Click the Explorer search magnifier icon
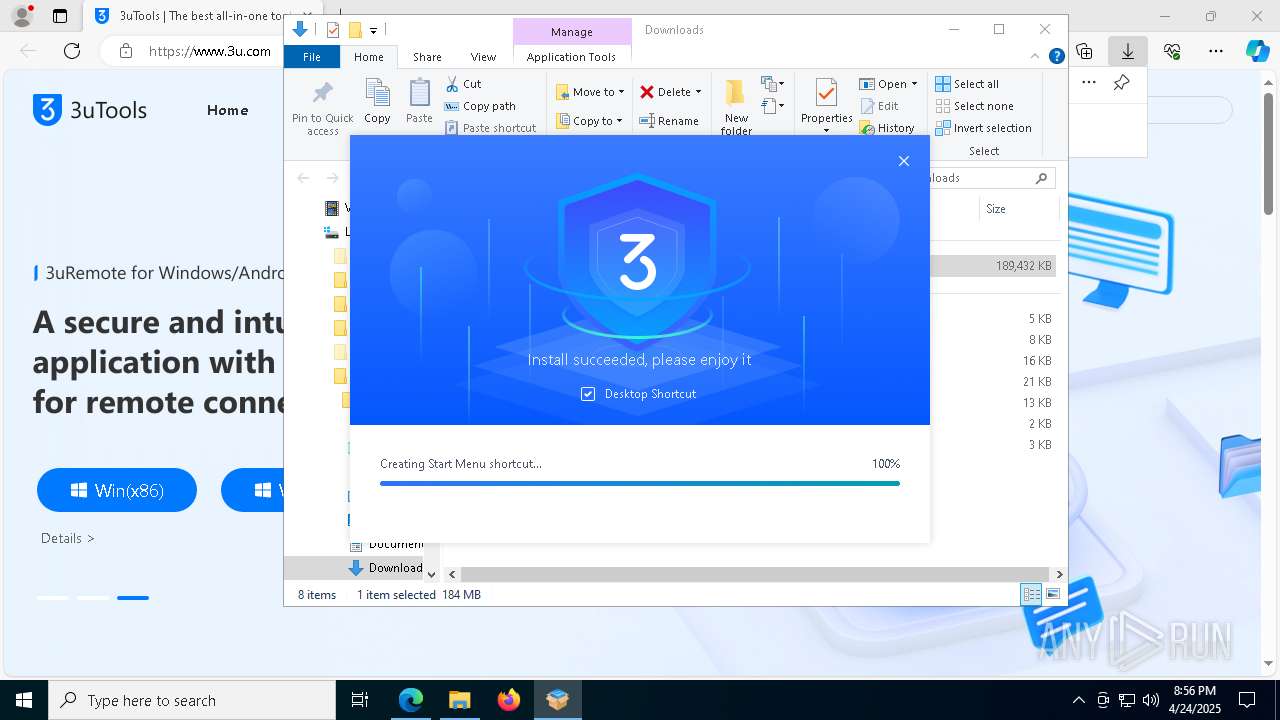 click(1041, 178)
